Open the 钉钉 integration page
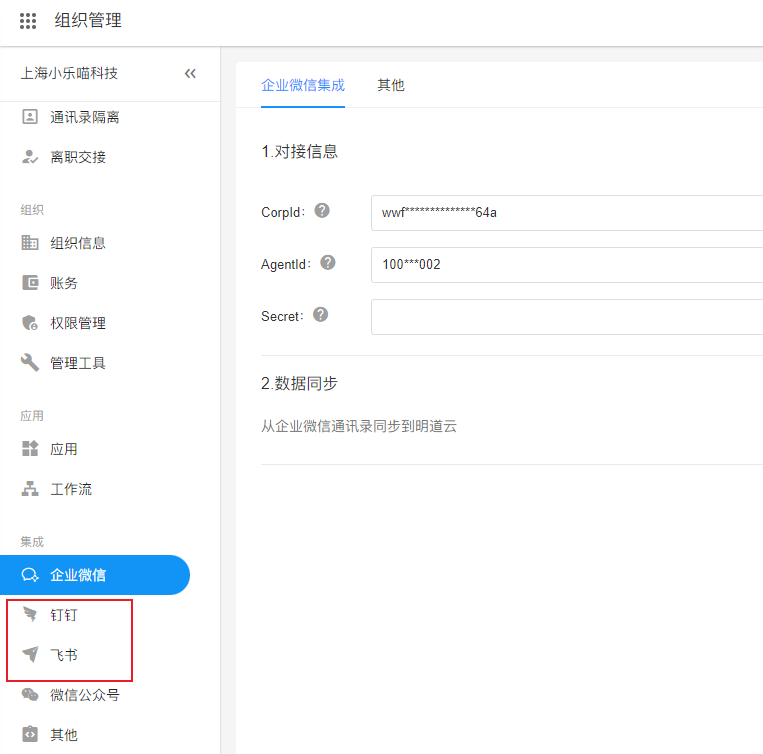Screen dimensions: 763x754 coord(63,615)
